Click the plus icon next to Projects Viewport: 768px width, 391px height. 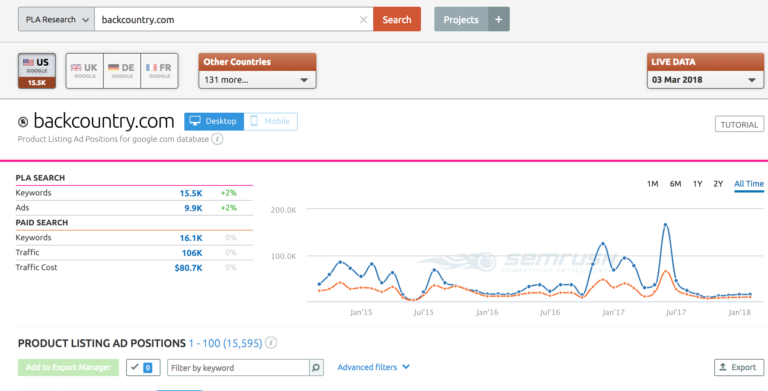pos(499,20)
